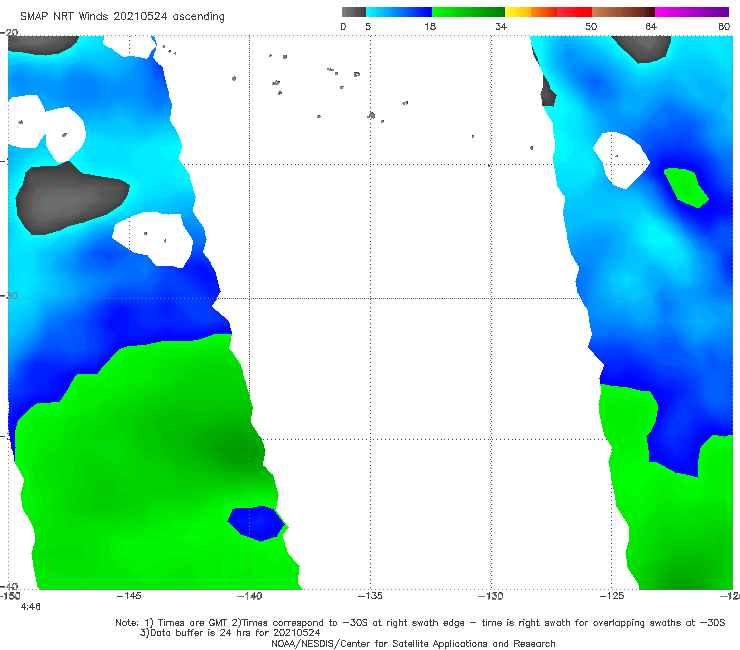Click the color bar label '34'
The height and width of the screenshot is (650, 740).
coord(501,27)
